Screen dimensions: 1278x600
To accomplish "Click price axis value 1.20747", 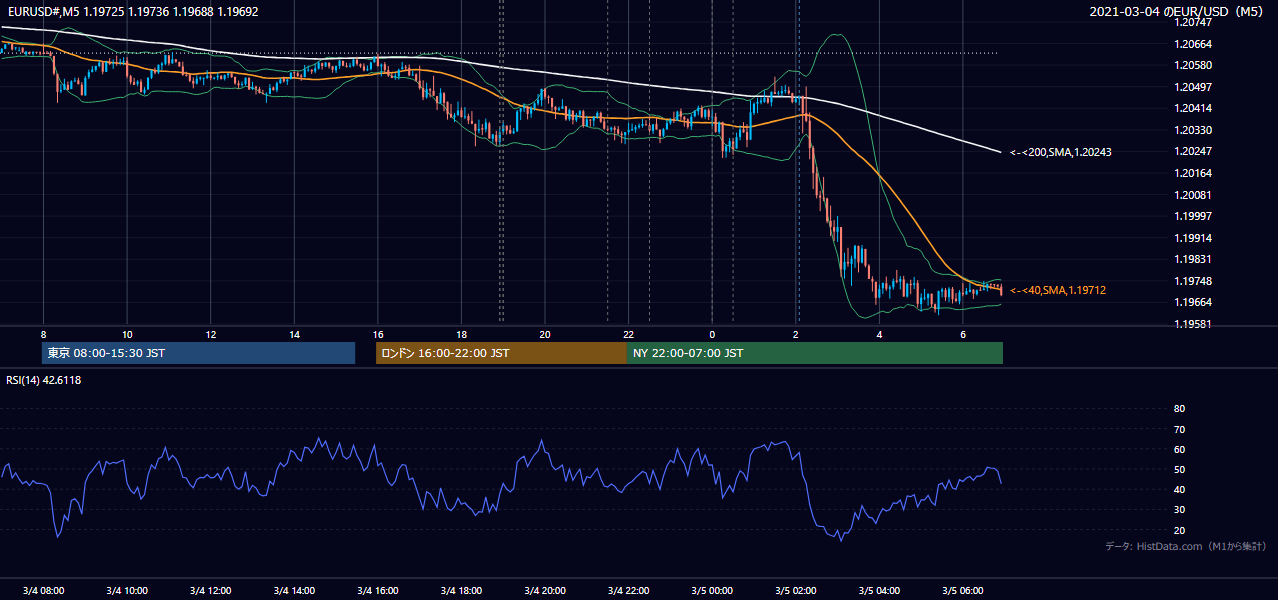I will [1192, 22].
